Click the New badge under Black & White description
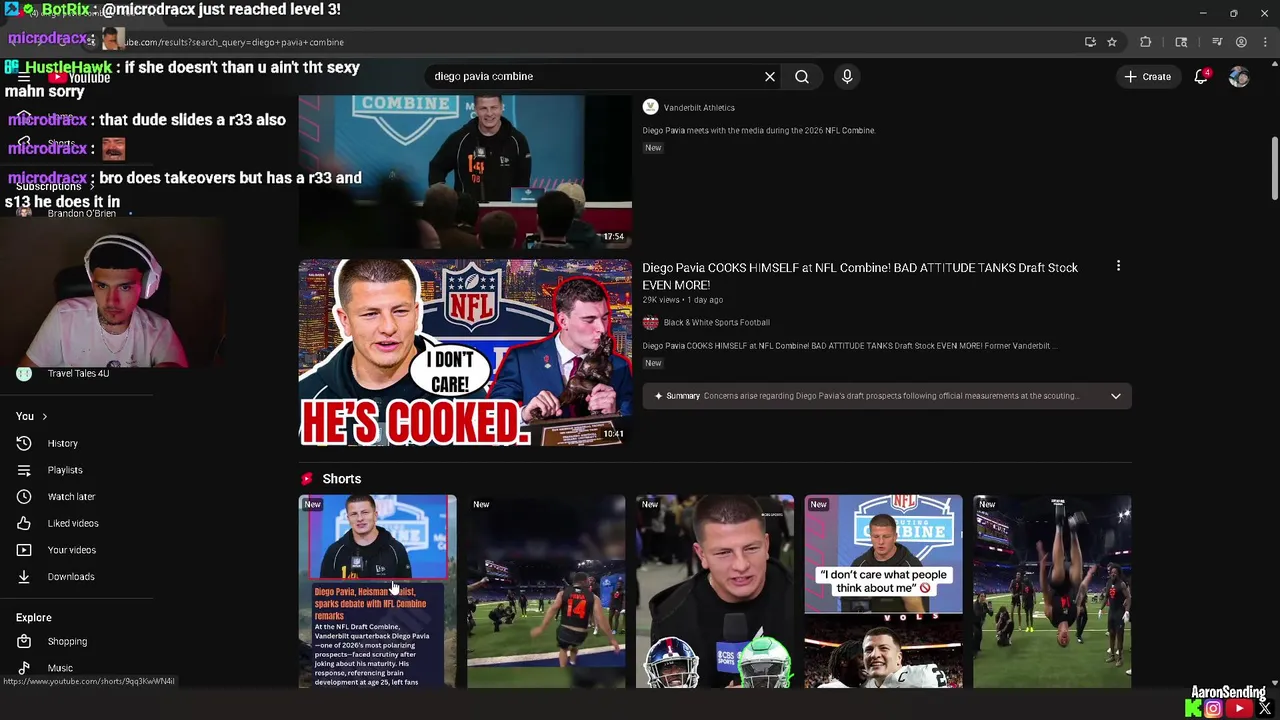The image size is (1280, 720). 653,363
